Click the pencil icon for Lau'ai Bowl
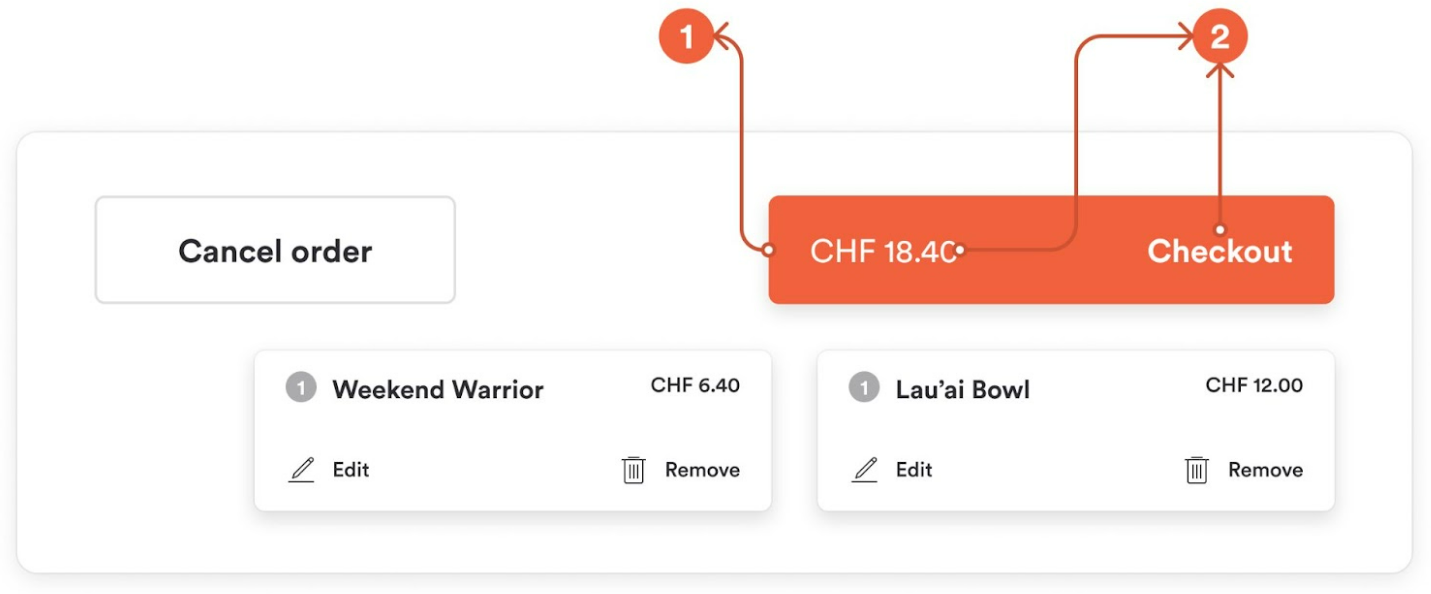Viewport: 1431px width, 594px height. click(864, 470)
